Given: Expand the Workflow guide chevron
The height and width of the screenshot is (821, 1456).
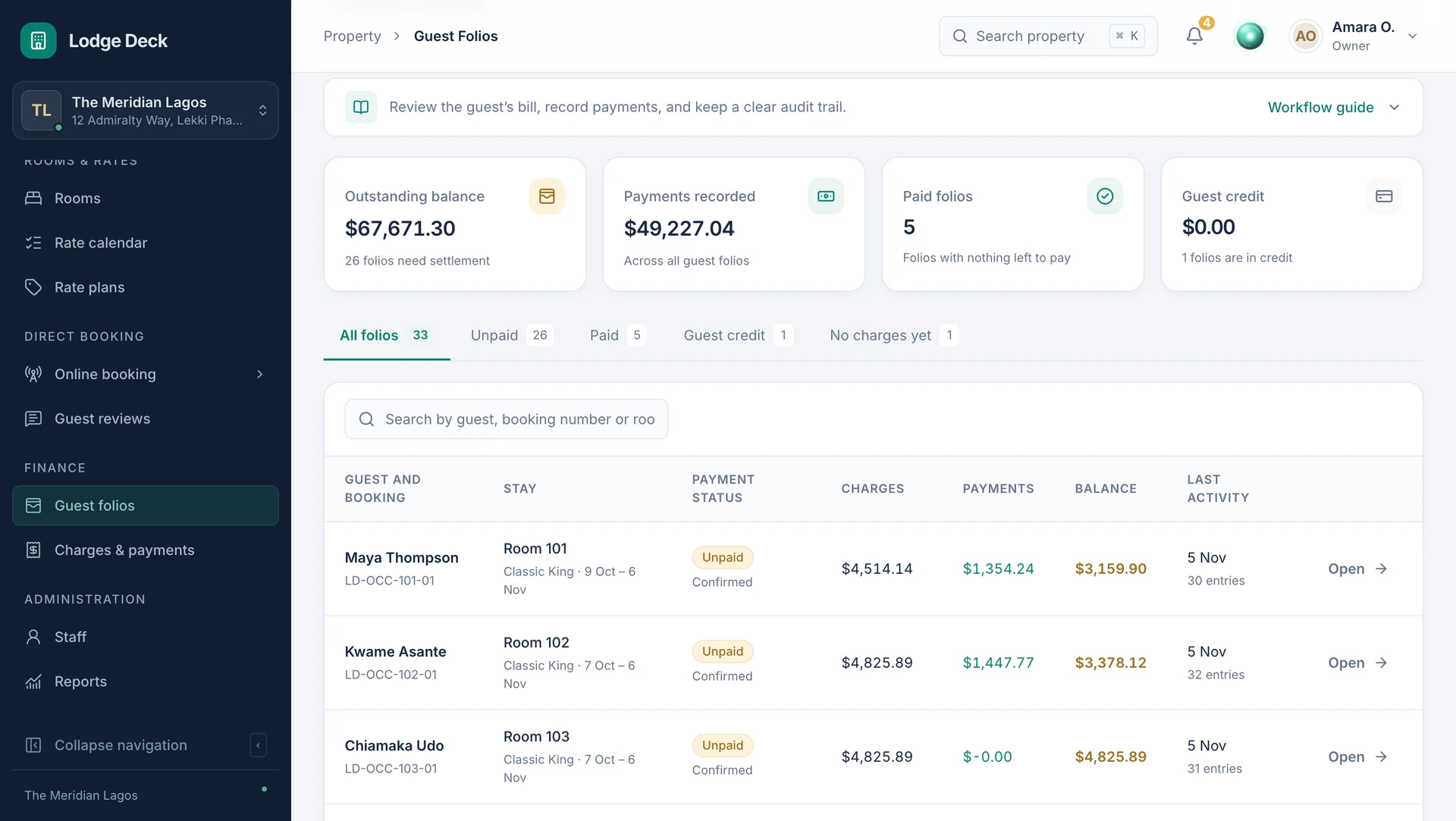Looking at the screenshot, I should click(x=1394, y=107).
